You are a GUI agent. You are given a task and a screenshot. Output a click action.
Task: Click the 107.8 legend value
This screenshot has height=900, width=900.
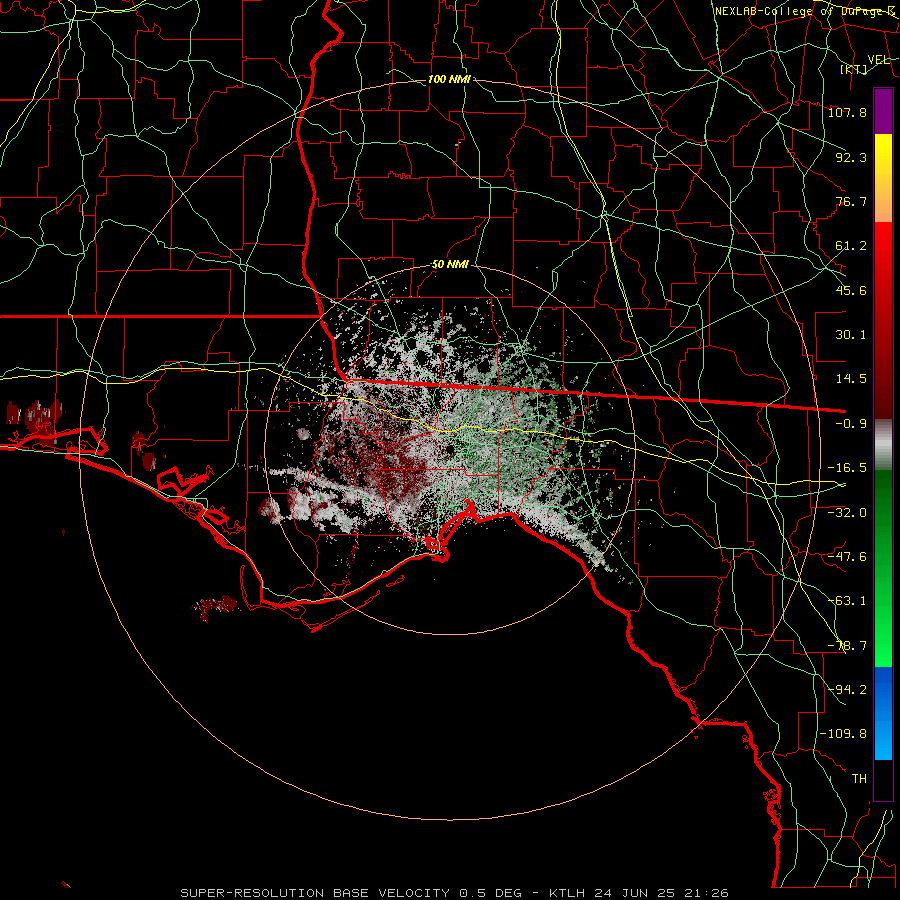[847, 112]
